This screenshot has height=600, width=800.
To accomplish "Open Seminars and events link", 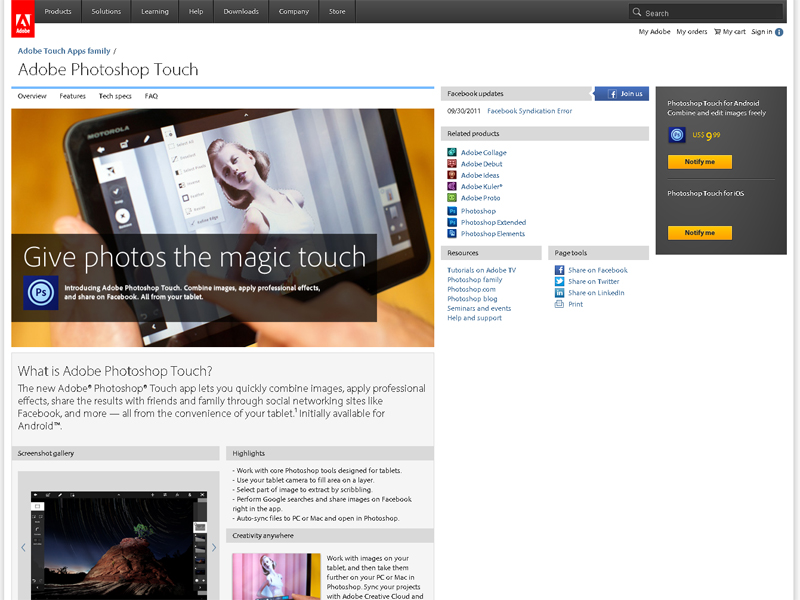I will coord(479,308).
